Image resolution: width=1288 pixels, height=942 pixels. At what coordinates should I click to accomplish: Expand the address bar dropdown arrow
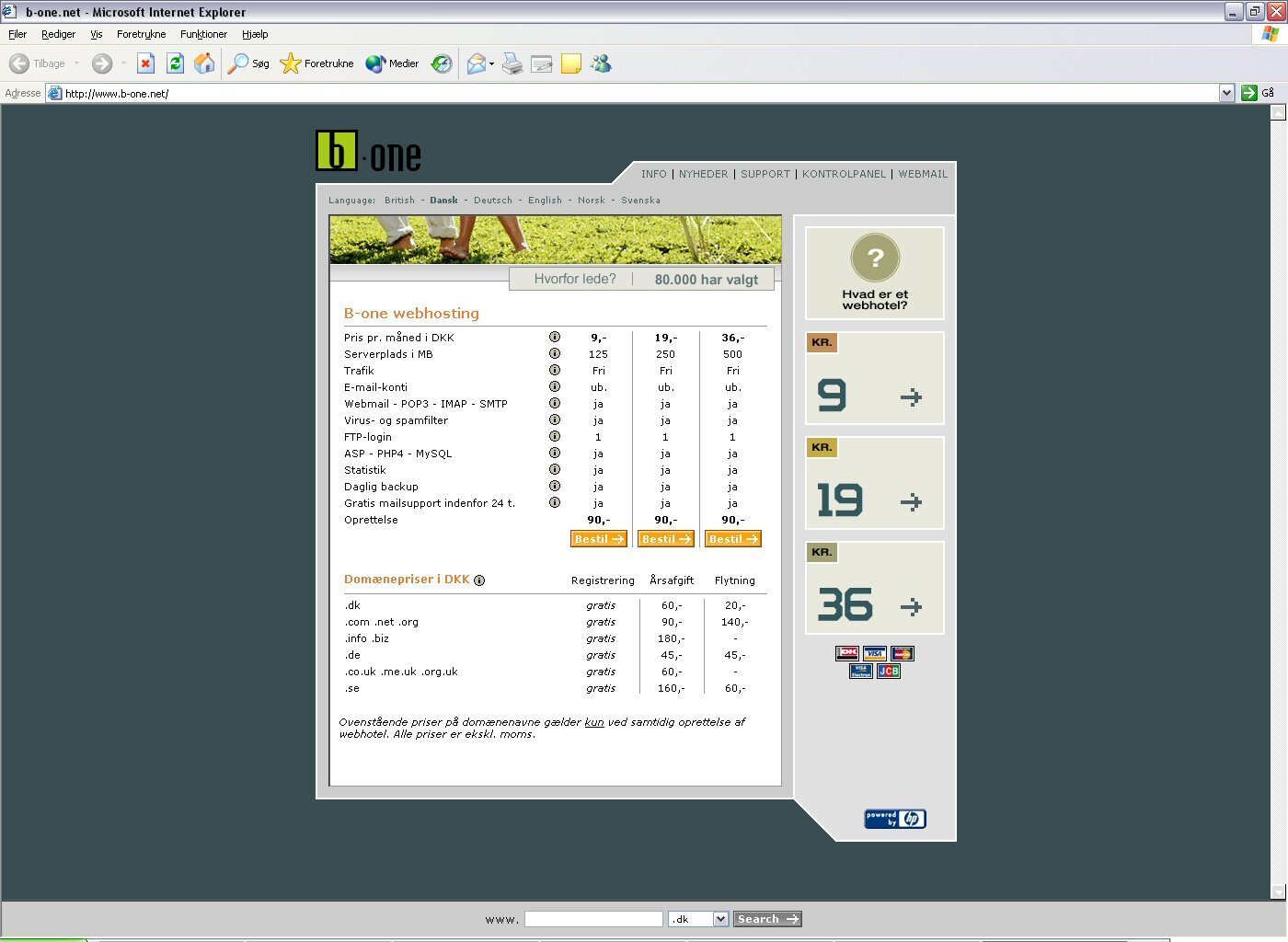1226,93
